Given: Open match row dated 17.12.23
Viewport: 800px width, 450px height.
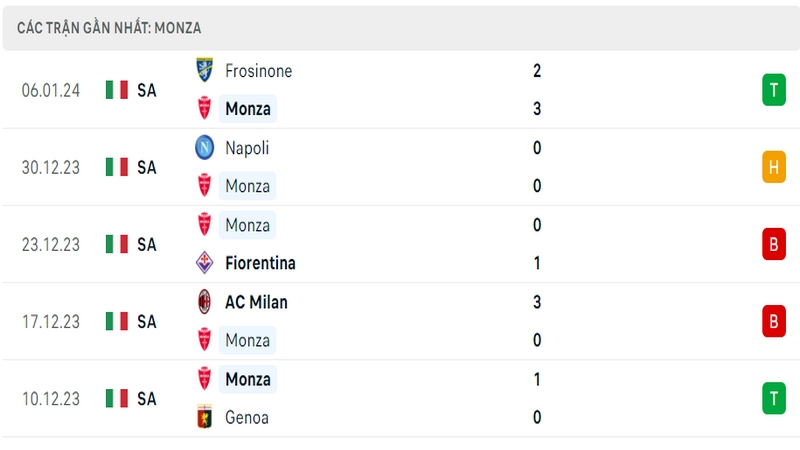Looking at the screenshot, I should tap(401, 321).
